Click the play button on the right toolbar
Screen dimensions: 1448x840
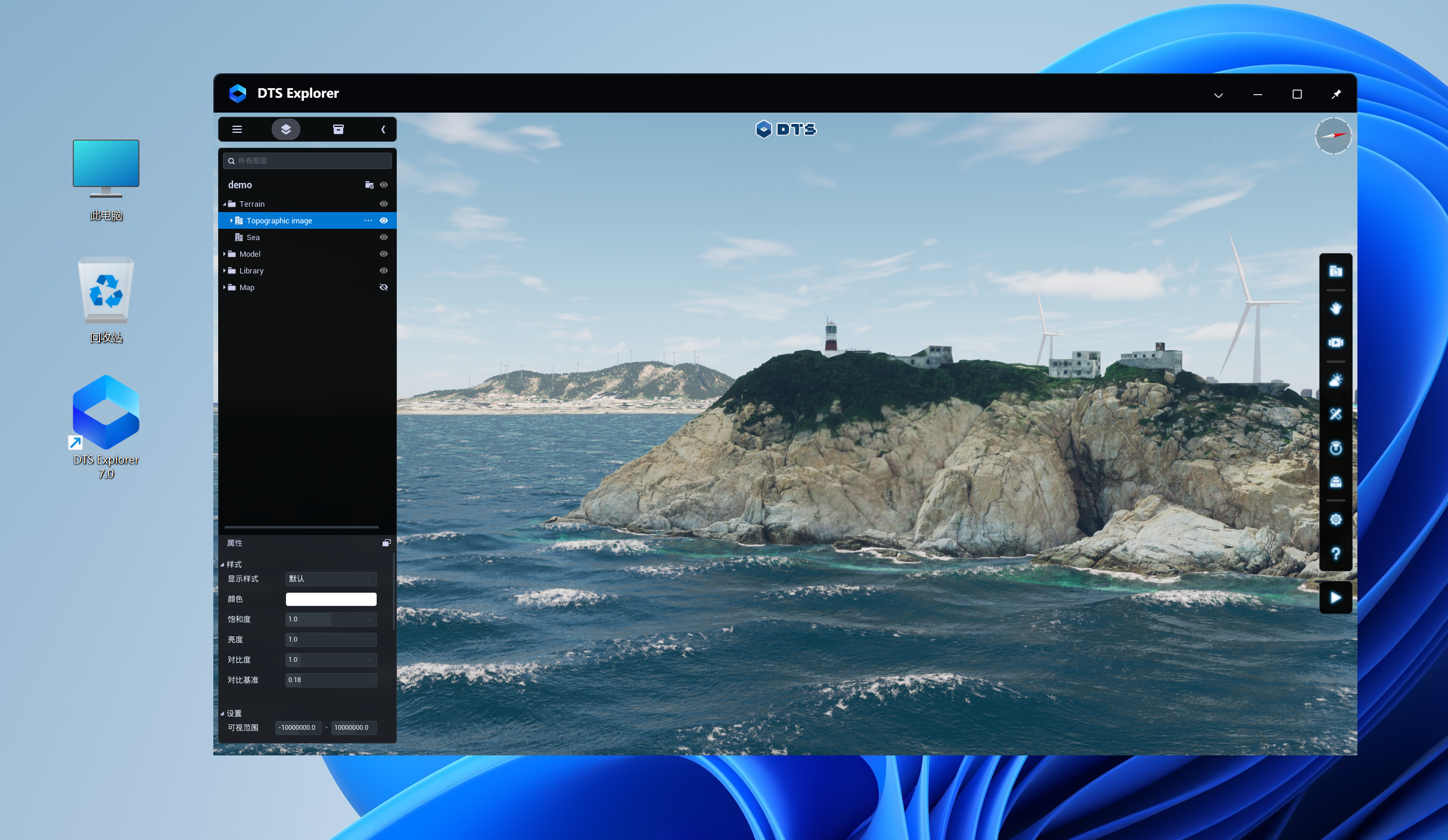pyautogui.click(x=1336, y=598)
